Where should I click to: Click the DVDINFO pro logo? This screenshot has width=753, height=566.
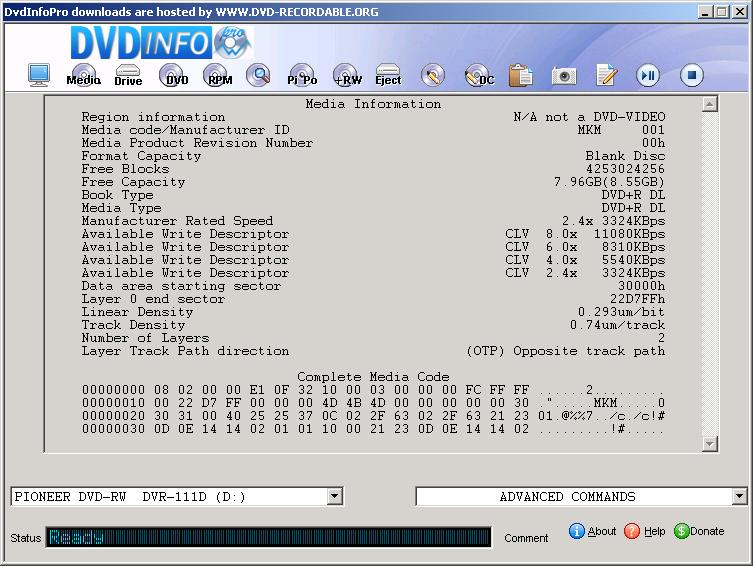(x=161, y=43)
